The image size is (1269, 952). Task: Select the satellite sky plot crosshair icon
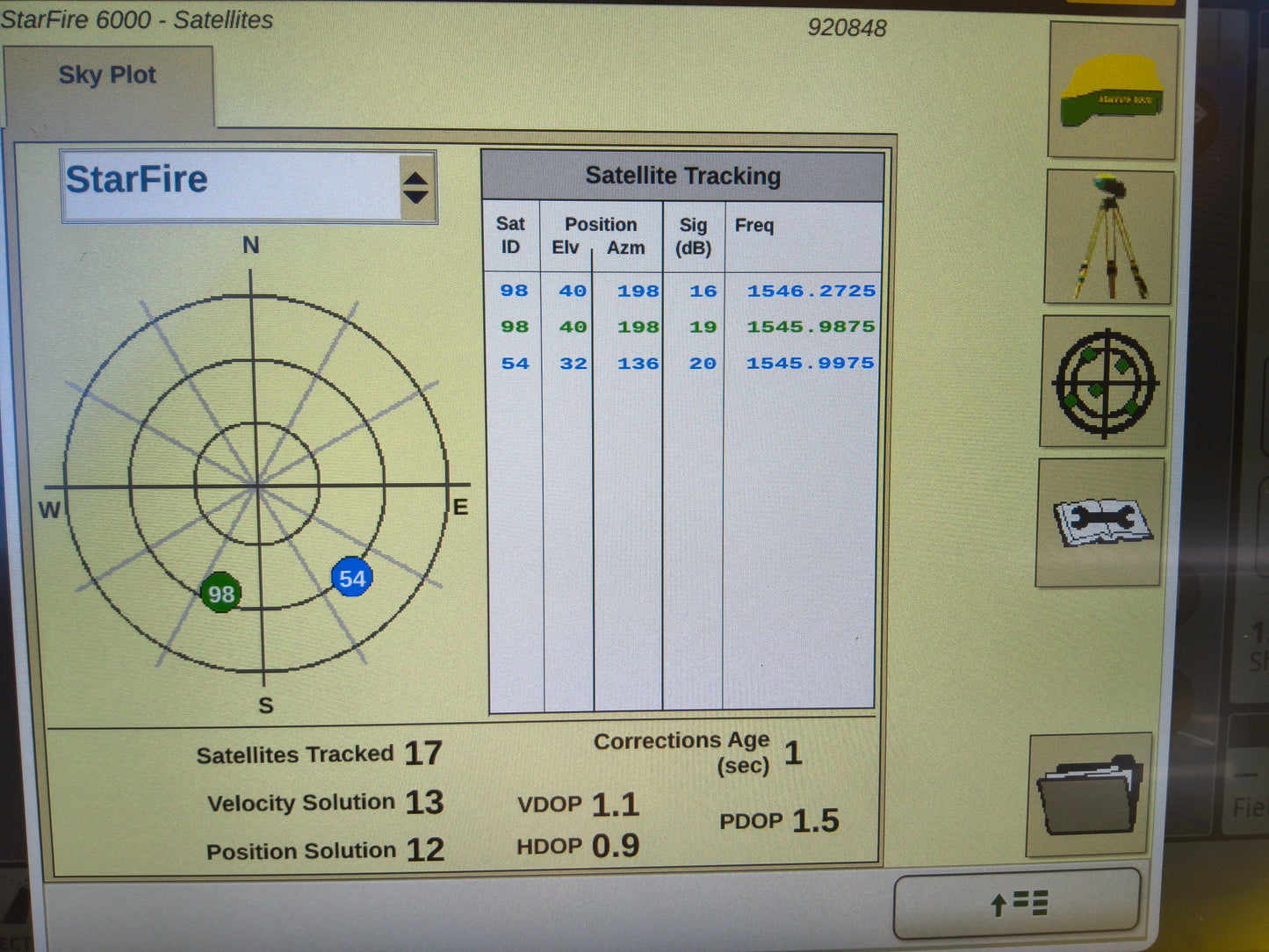1105,382
